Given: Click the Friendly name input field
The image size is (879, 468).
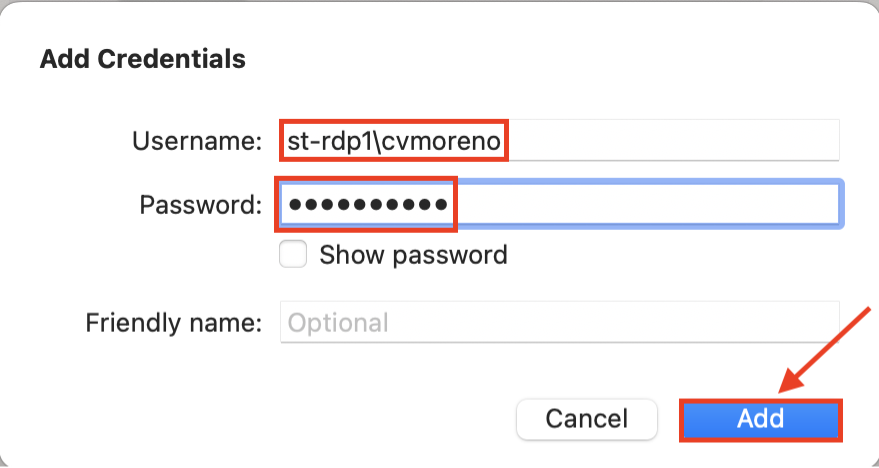Looking at the screenshot, I should pyautogui.click(x=560, y=323).
